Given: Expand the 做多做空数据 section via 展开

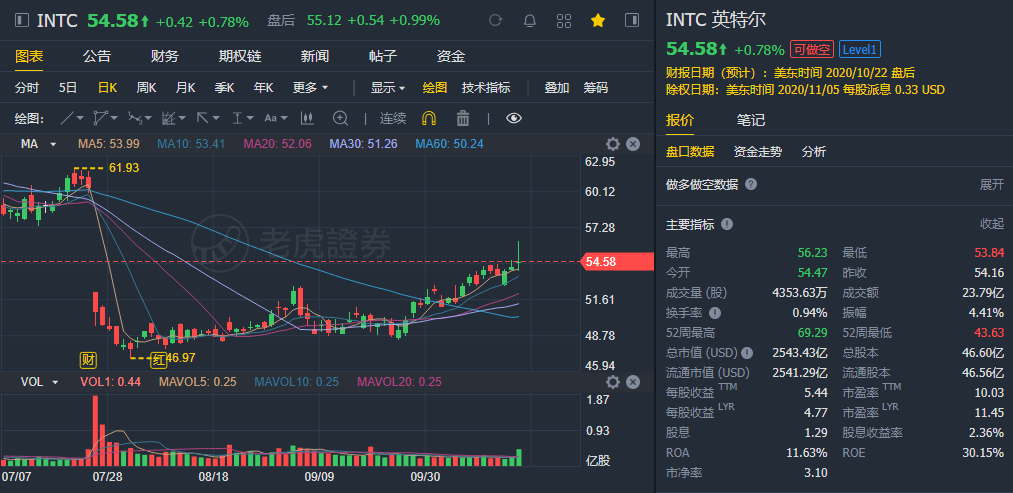Looking at the screenshot, I should (x=992, y=185).
